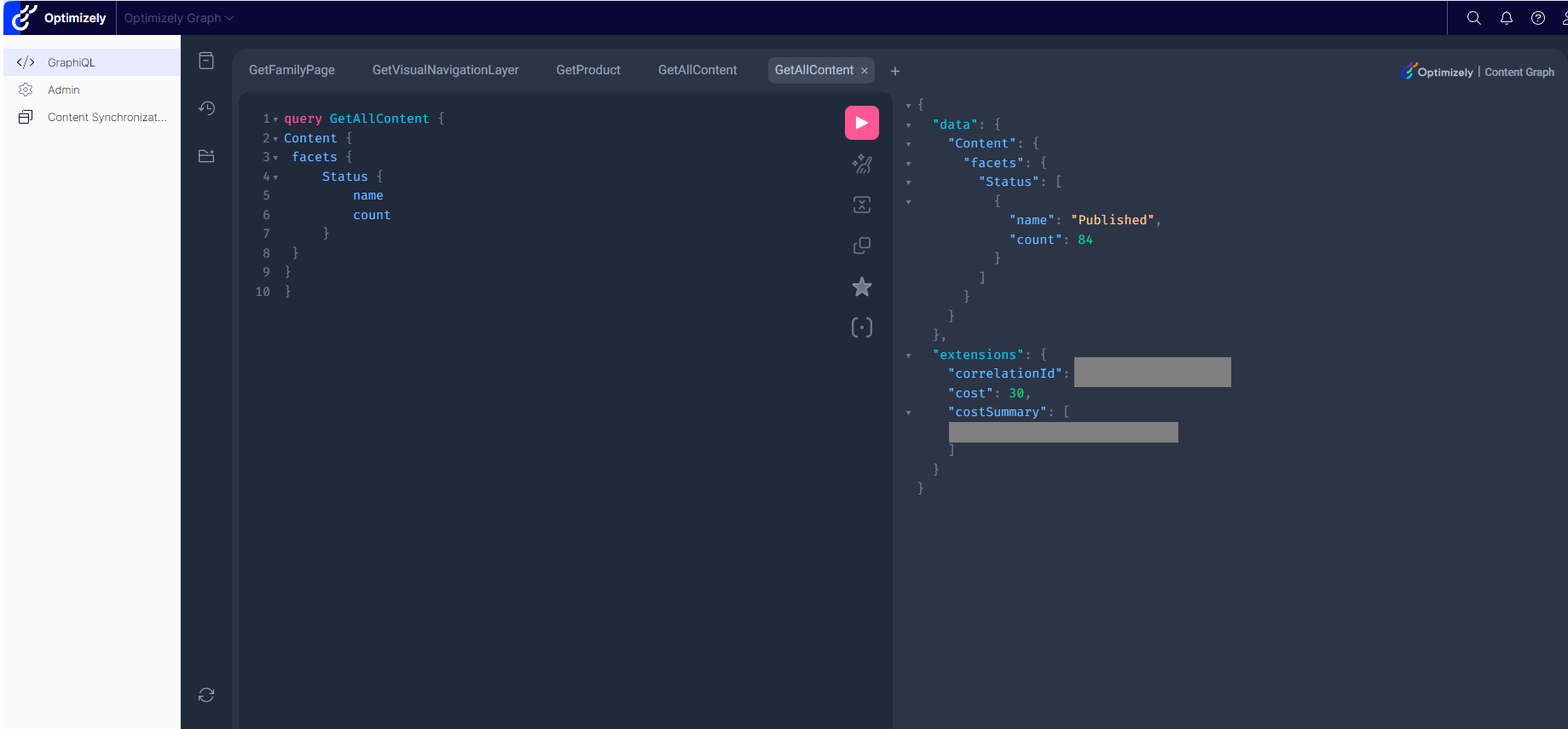Click the Prettify query magic wand icon

tap(861, 164)
